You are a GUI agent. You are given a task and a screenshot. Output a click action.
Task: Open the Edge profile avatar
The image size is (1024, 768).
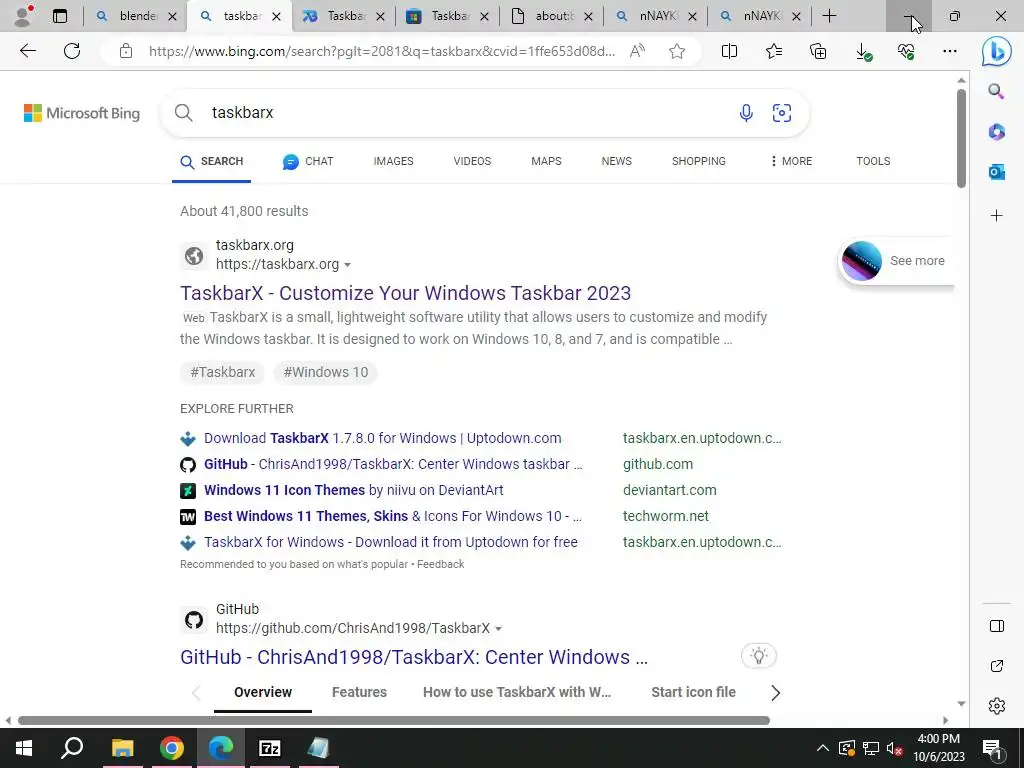point(24,16)
